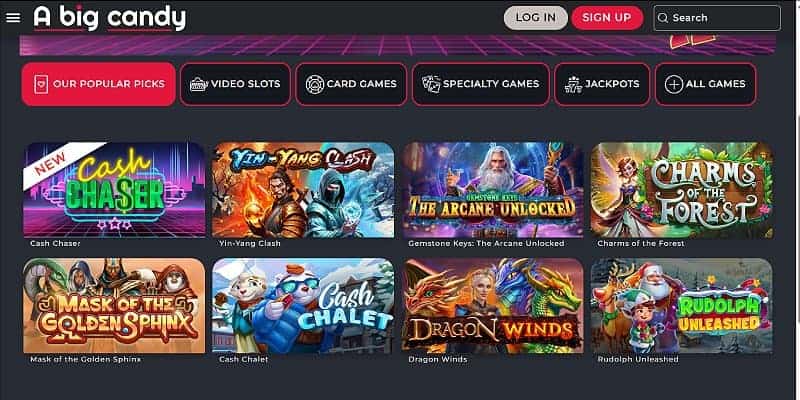The height and width of the screenshot is (400, 800).
Task: Click the Specialty Games dice icon
Action: point(431,84)
